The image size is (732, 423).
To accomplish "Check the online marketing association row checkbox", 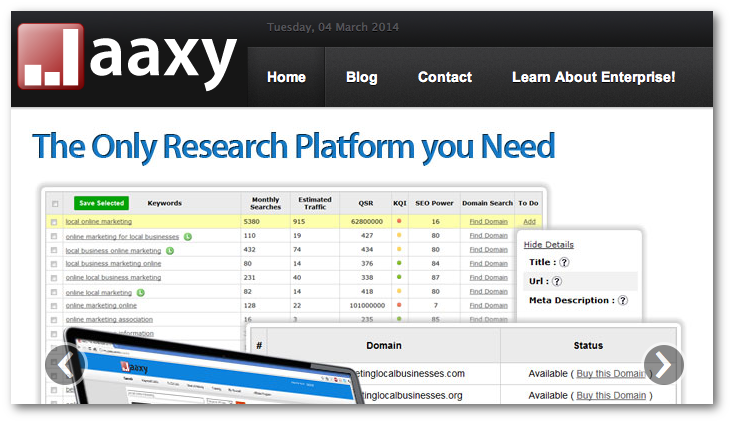I will pyautogui.click(x=54, y=320).
